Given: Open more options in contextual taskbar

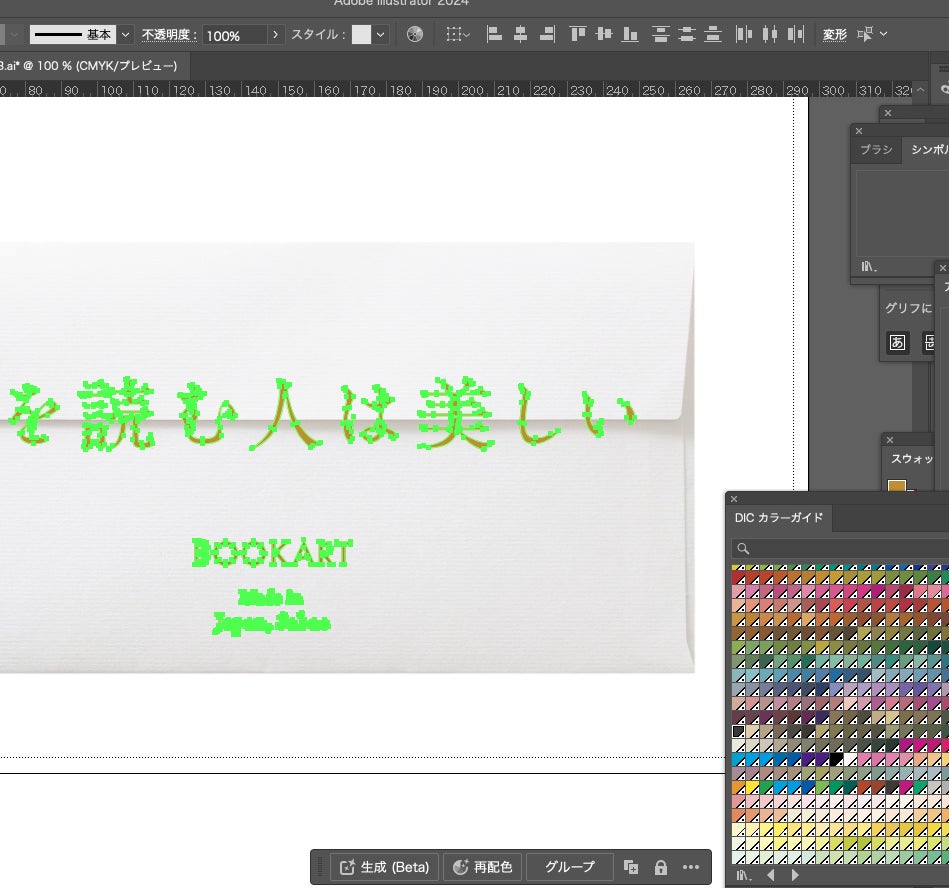Looking at the screenshot, I should (x=691, y=867).
